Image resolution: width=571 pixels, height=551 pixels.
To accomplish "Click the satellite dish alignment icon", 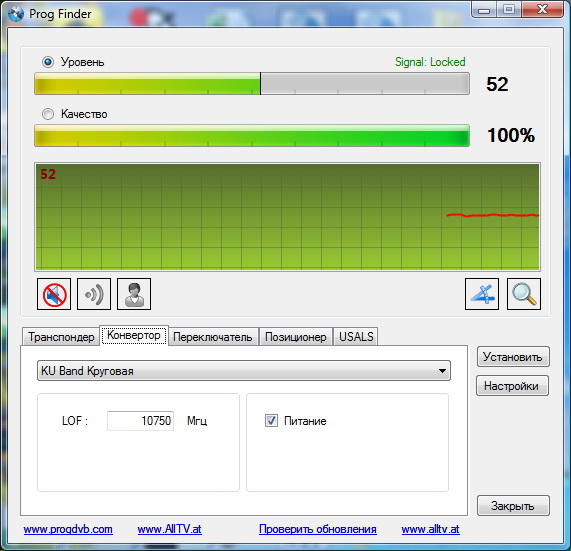I will [482, 294].
